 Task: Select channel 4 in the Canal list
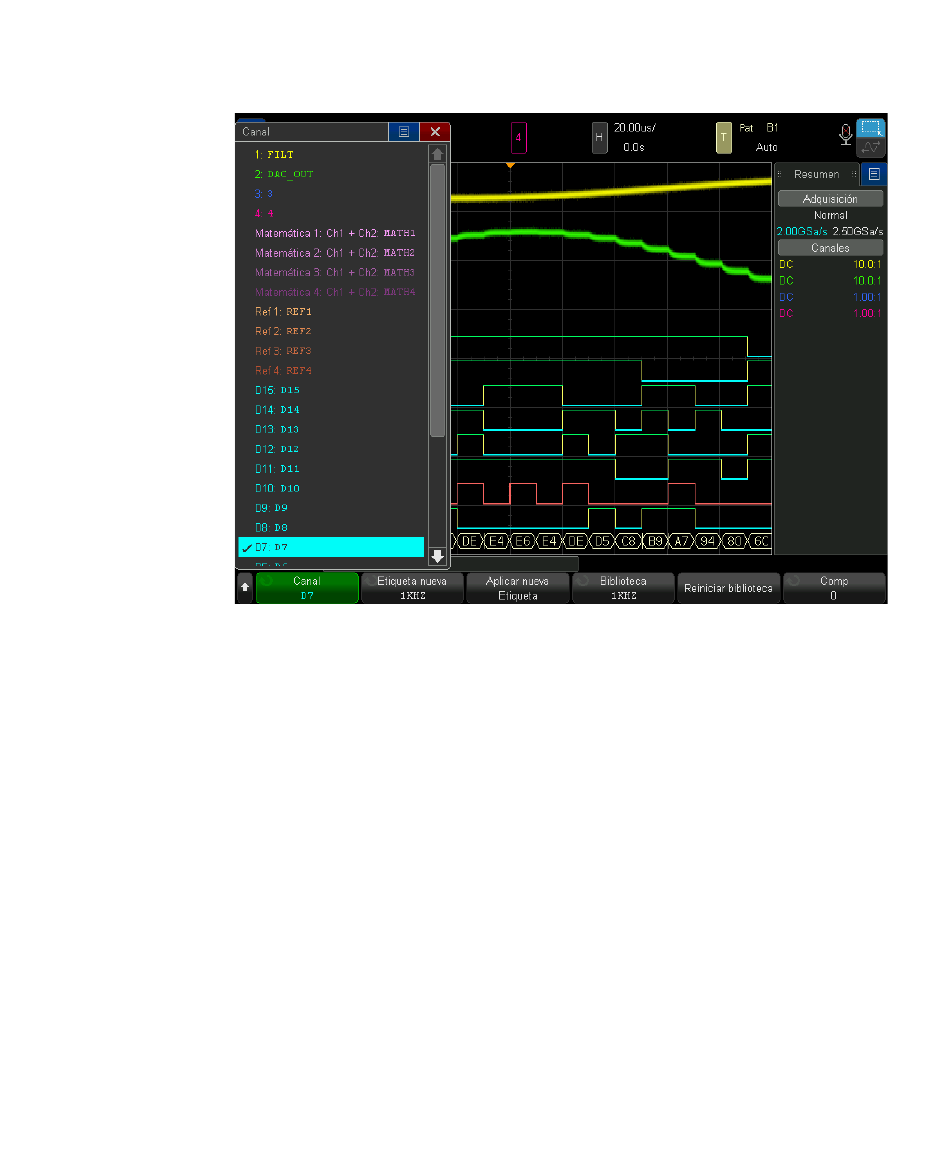pyautogui.click(x=331, y=213)
